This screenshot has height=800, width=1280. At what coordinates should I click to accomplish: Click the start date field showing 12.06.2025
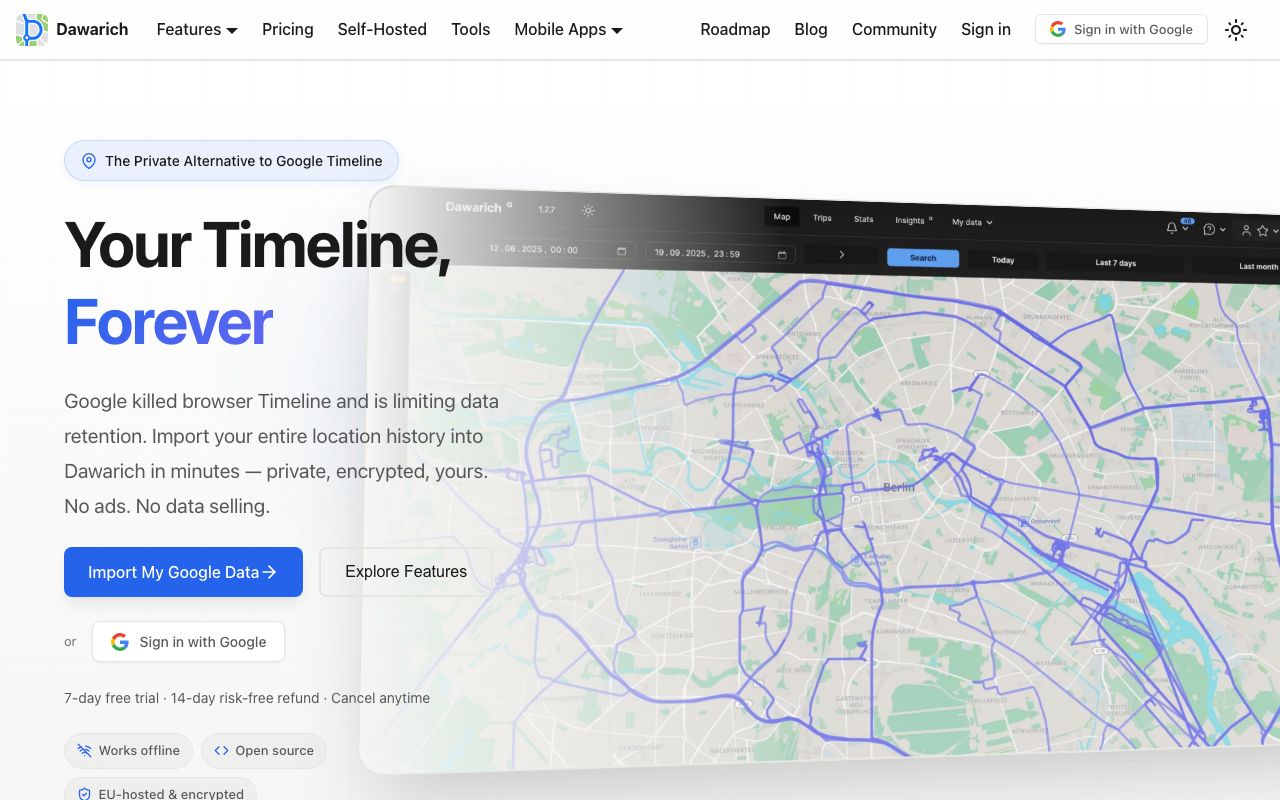(557, 250)
